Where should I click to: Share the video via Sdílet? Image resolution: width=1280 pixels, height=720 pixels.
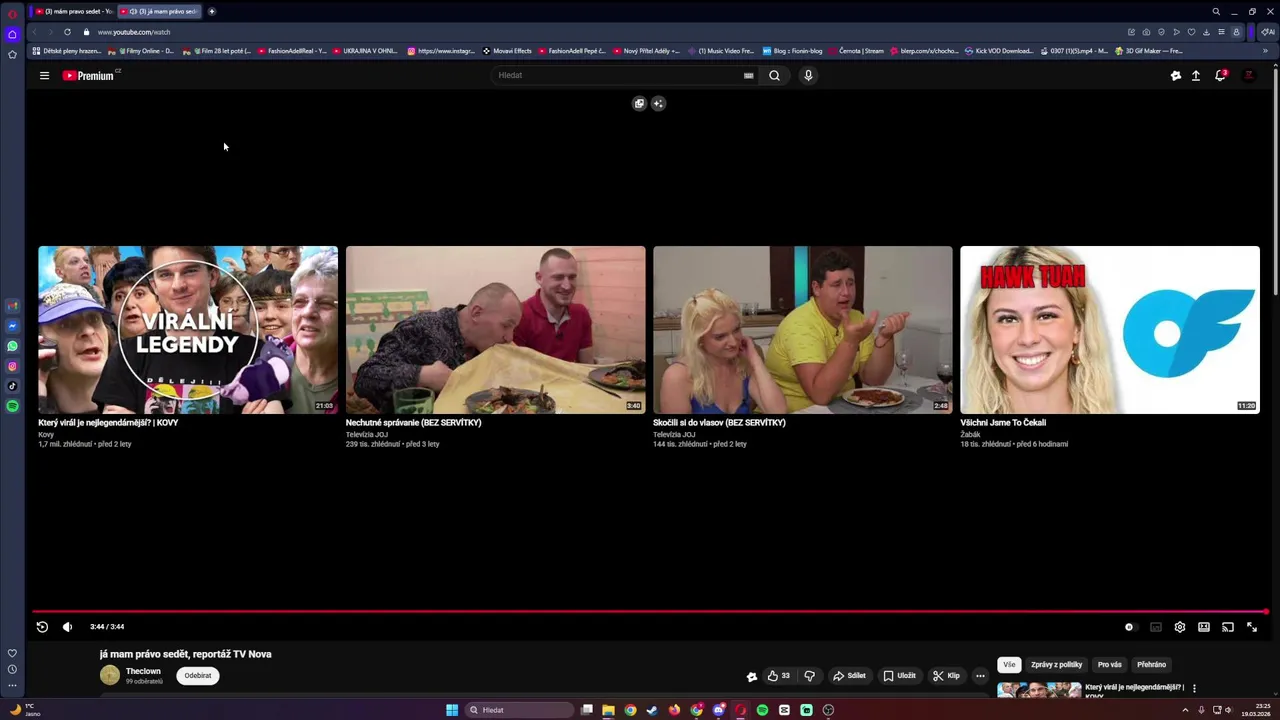click(x=849, y=676)
